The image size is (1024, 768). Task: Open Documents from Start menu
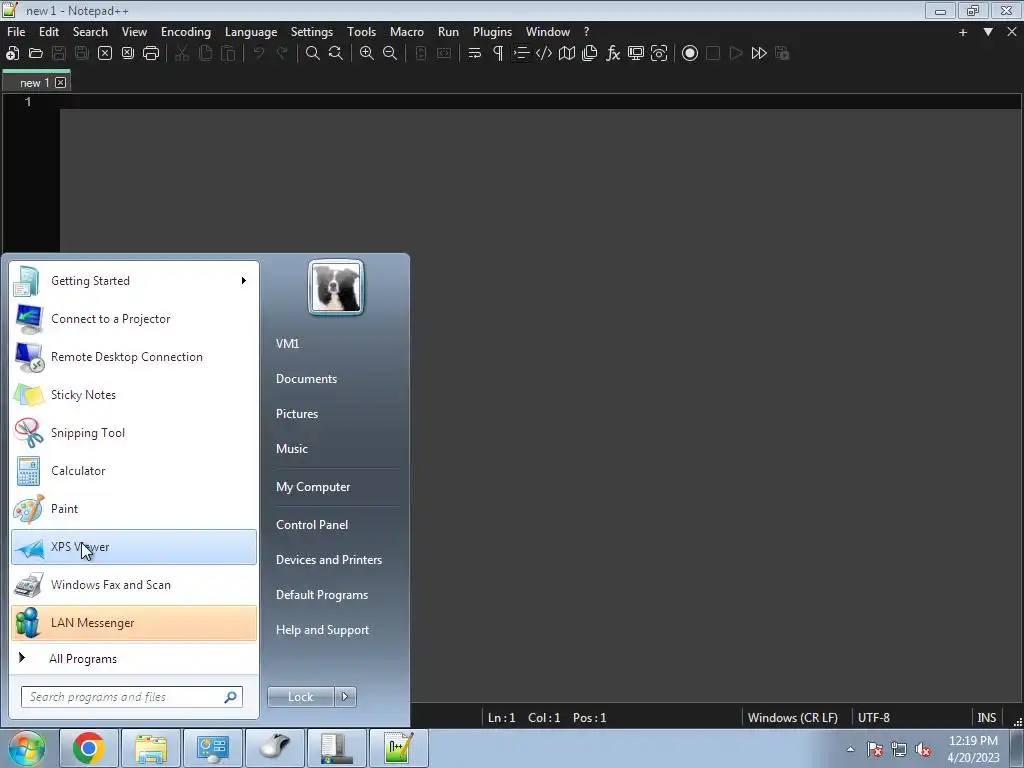click(x=306, y=379)
